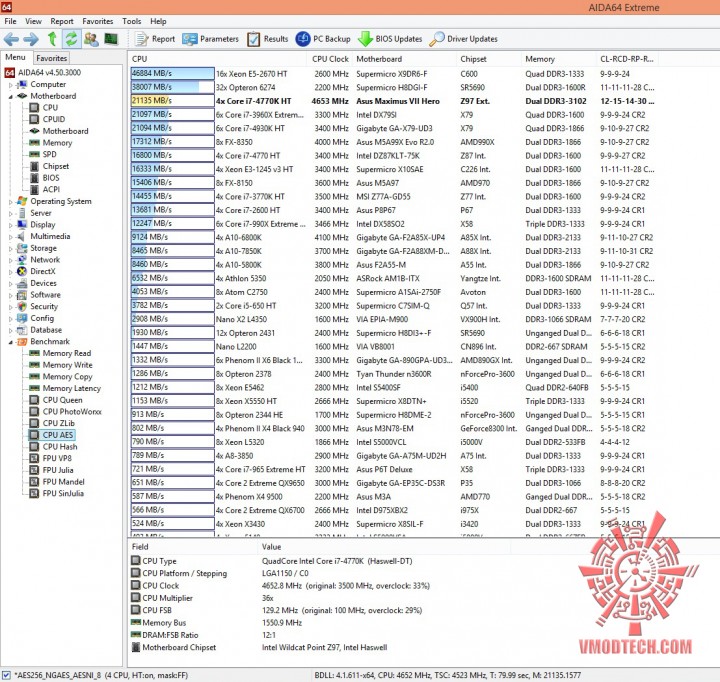This screenshot has height=682, width=720.
Task: Select the 4x Core i7-4770K HT row
Action: 393,101
